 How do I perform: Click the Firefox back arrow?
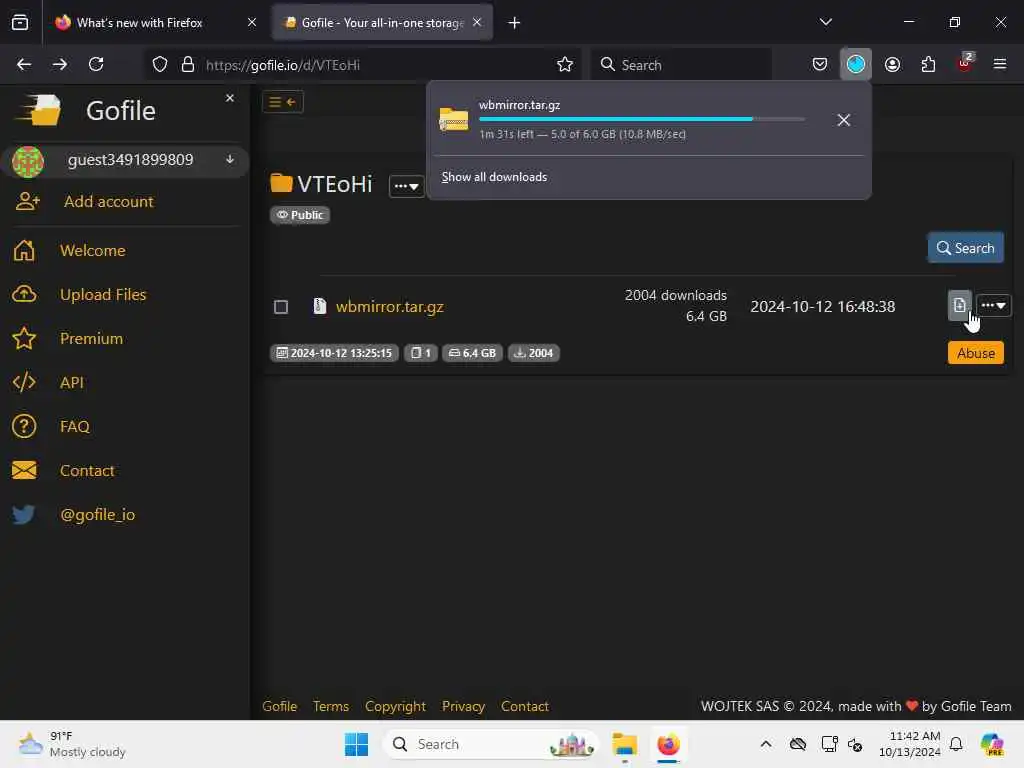click(x=24, y=64)
